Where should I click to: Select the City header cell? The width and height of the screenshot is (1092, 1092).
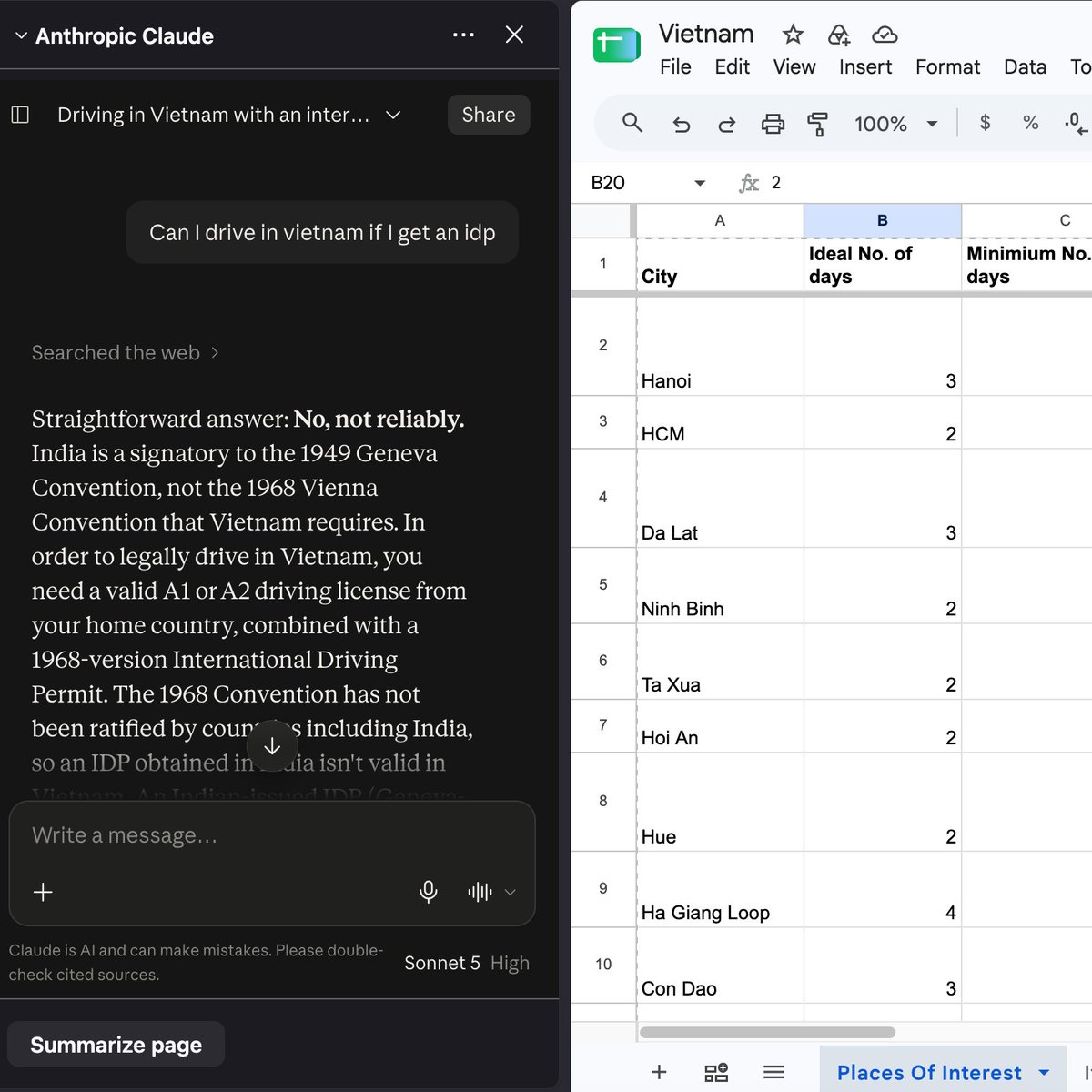tap(720, 265)
